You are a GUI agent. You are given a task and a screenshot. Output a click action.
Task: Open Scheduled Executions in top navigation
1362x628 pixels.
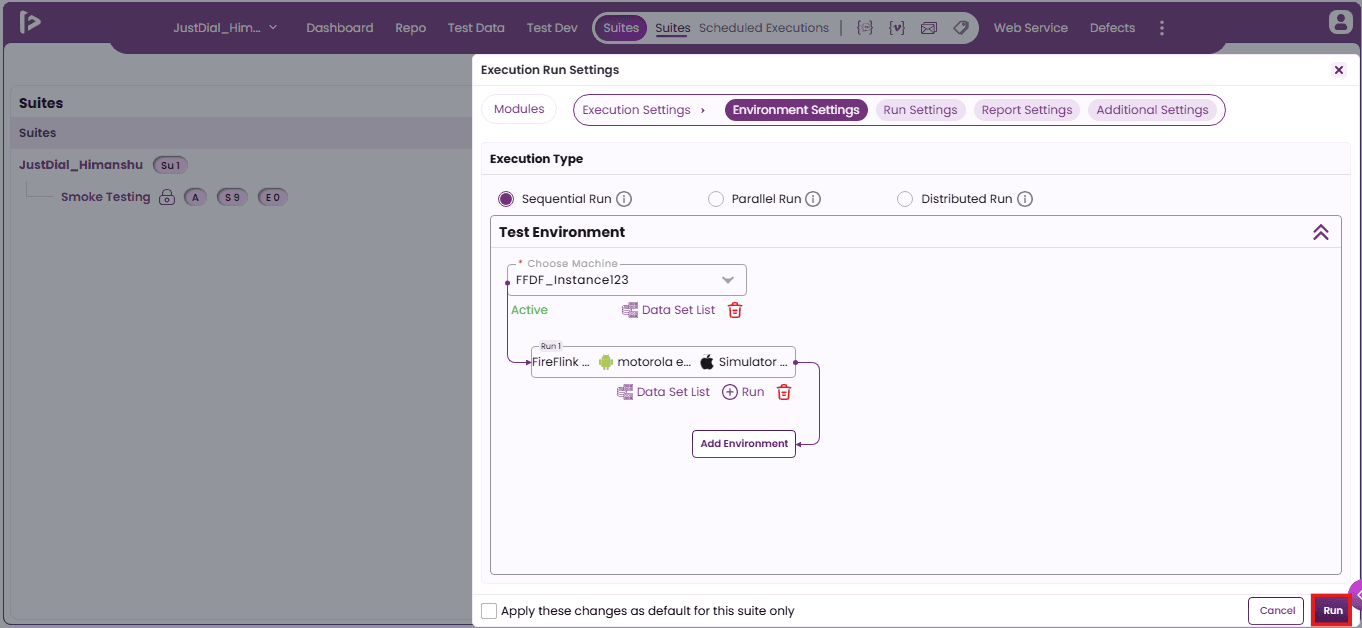click(x=764, y=28)
